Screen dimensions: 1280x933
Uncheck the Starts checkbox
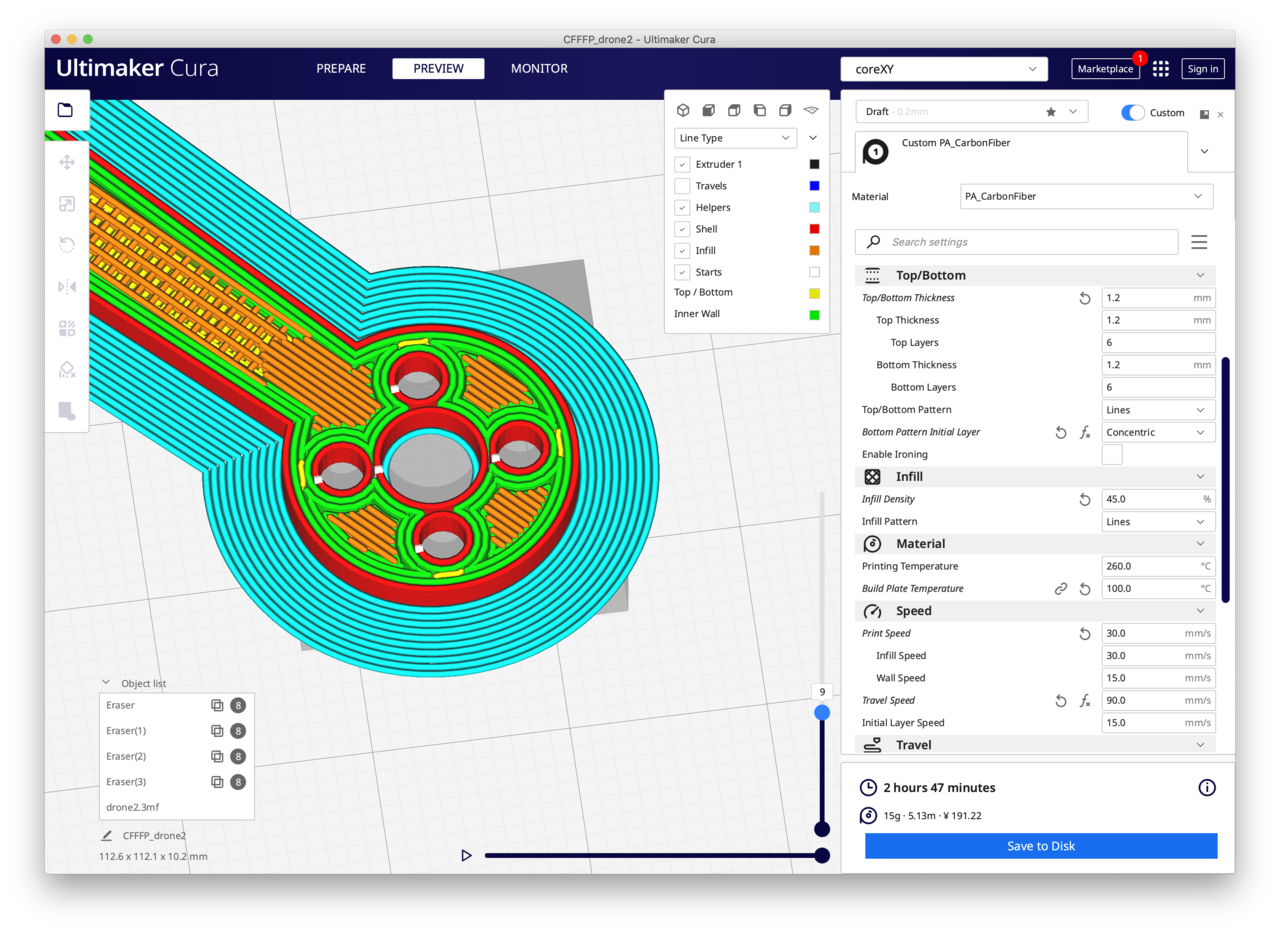[683, 272]
